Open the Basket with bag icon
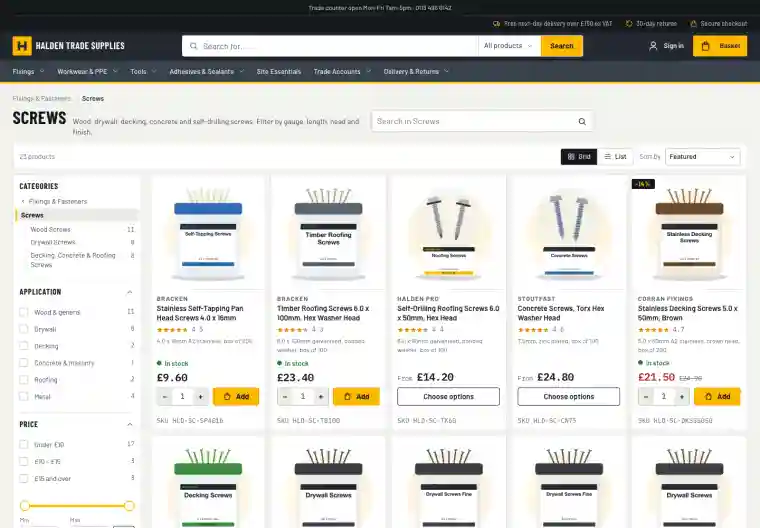Viewport: 760px width, 528px height. (x=720, y=46)
